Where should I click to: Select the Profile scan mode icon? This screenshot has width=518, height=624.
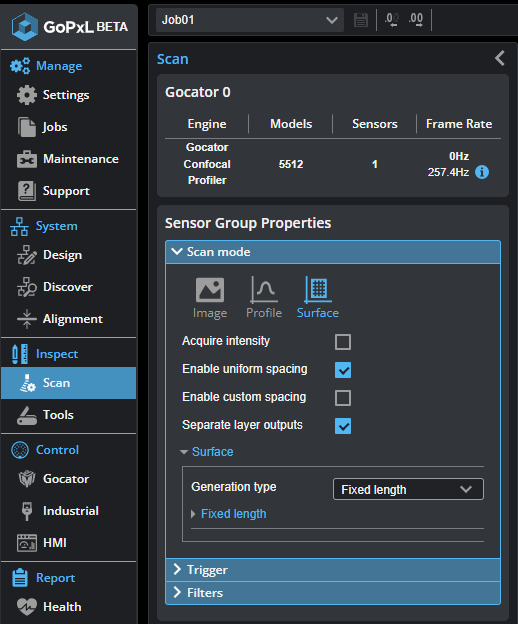coord(264,290)
